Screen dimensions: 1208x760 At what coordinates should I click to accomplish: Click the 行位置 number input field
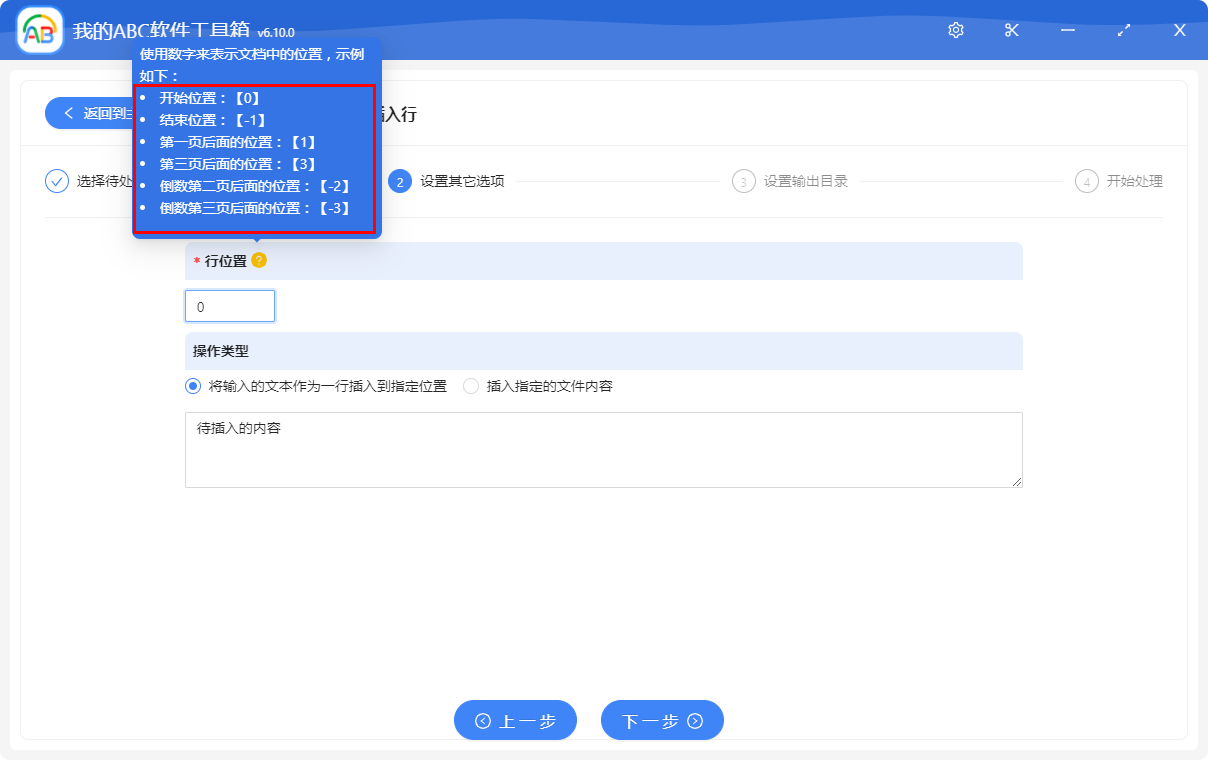(230, 306)
